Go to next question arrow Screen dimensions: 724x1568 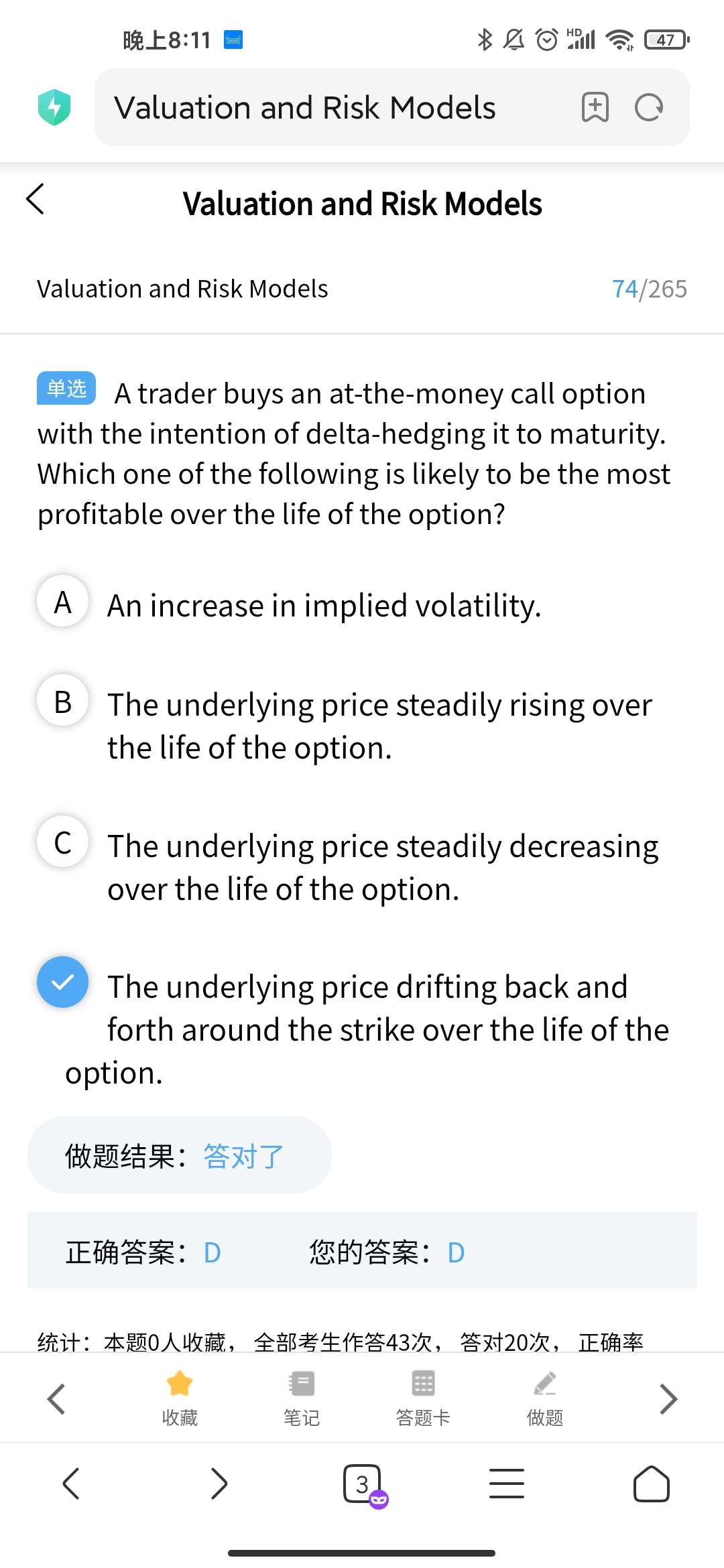tap(668, 1399)
